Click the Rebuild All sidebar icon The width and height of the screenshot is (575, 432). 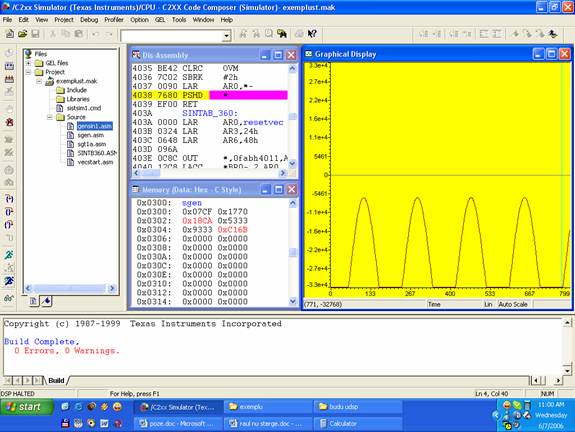pyautogui.click(x=9, y=79)
